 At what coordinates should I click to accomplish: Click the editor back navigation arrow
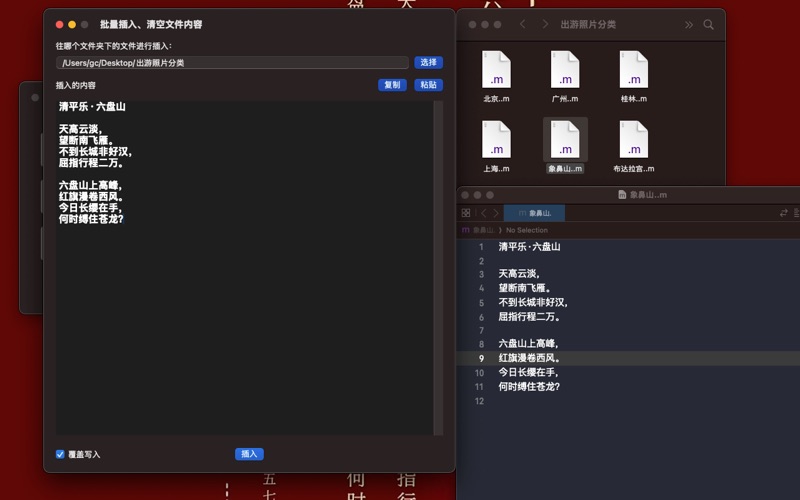(x=484, y=213)
